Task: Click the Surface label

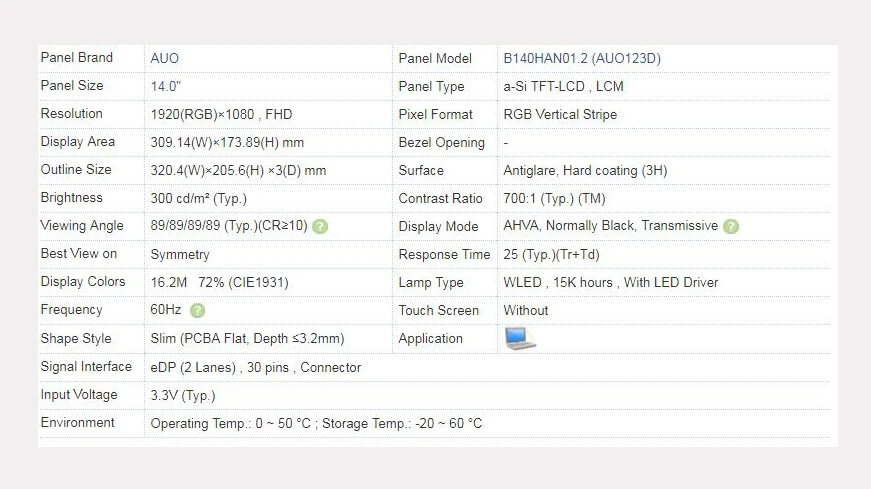Action: (x=421, y=171)
